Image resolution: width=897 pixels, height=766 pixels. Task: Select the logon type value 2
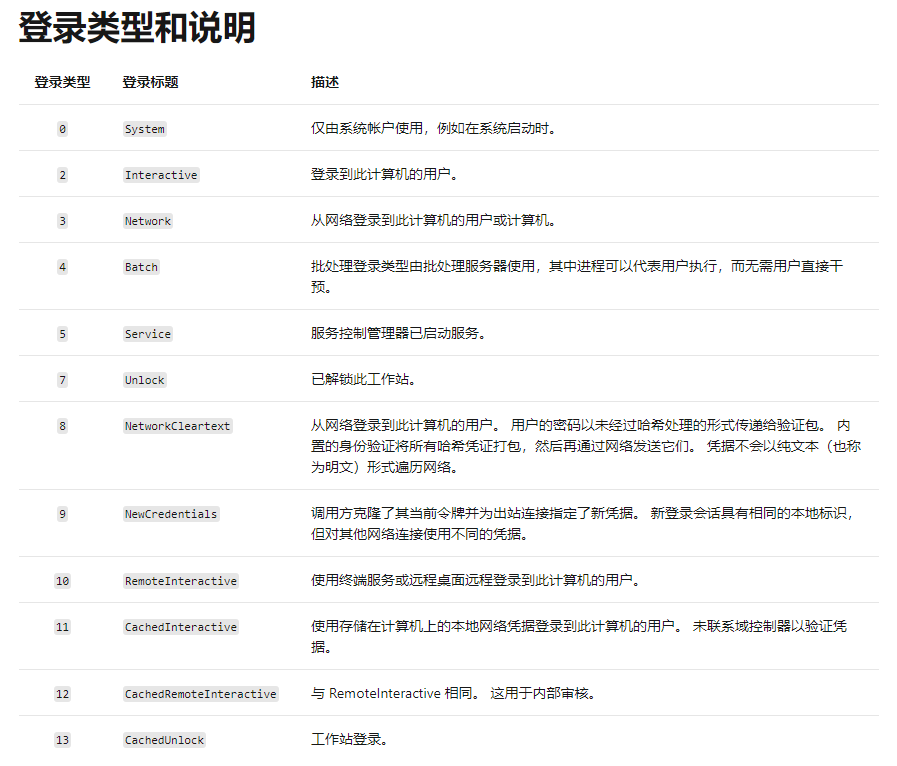pyautogui.click(x=62, y=175)
